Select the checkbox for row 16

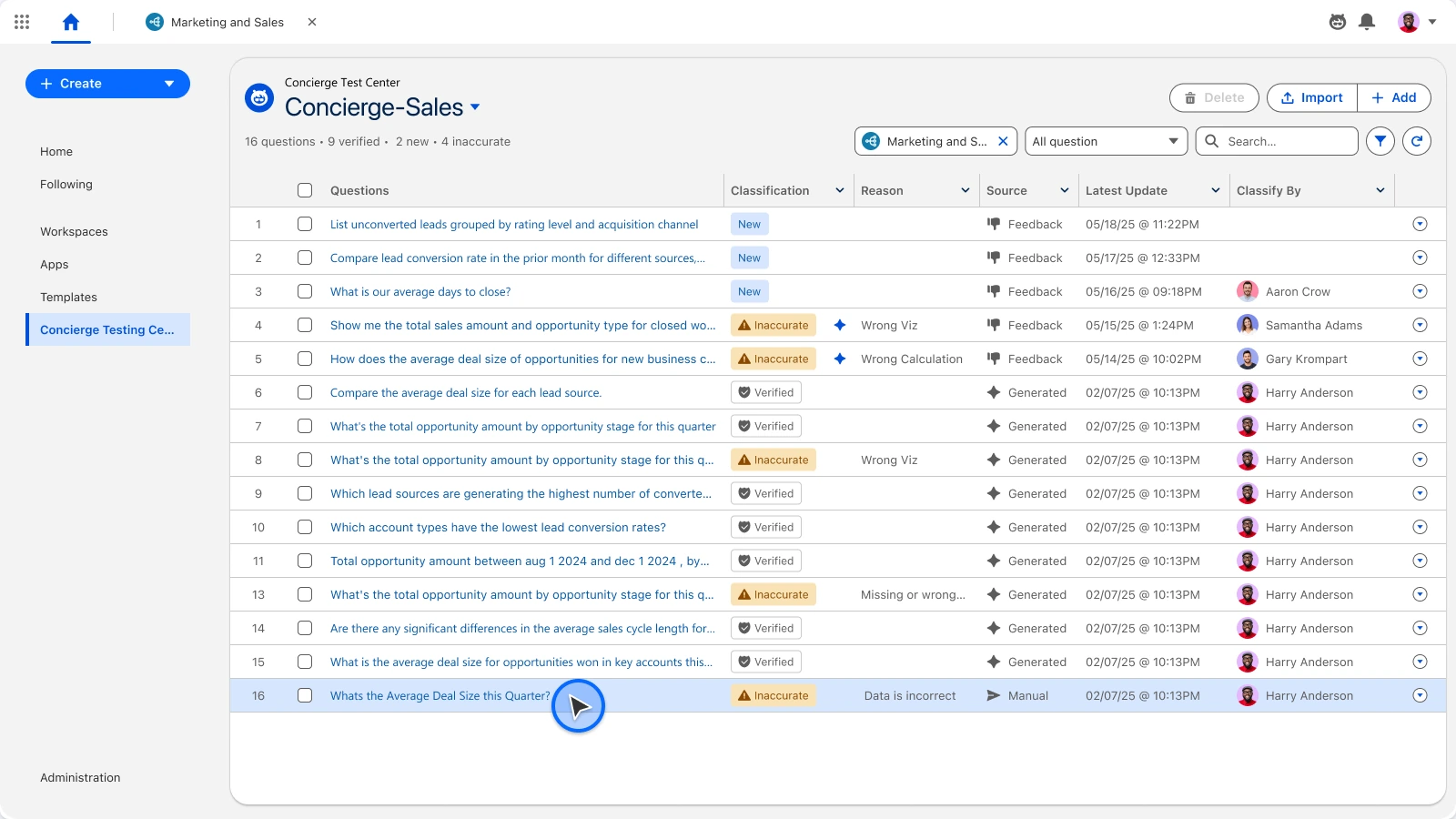click(x=305, y=695)
